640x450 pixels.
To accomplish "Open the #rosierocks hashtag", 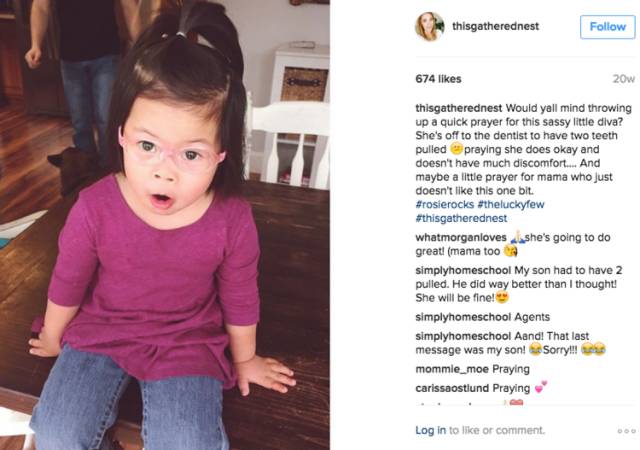I will pos(444,205).
